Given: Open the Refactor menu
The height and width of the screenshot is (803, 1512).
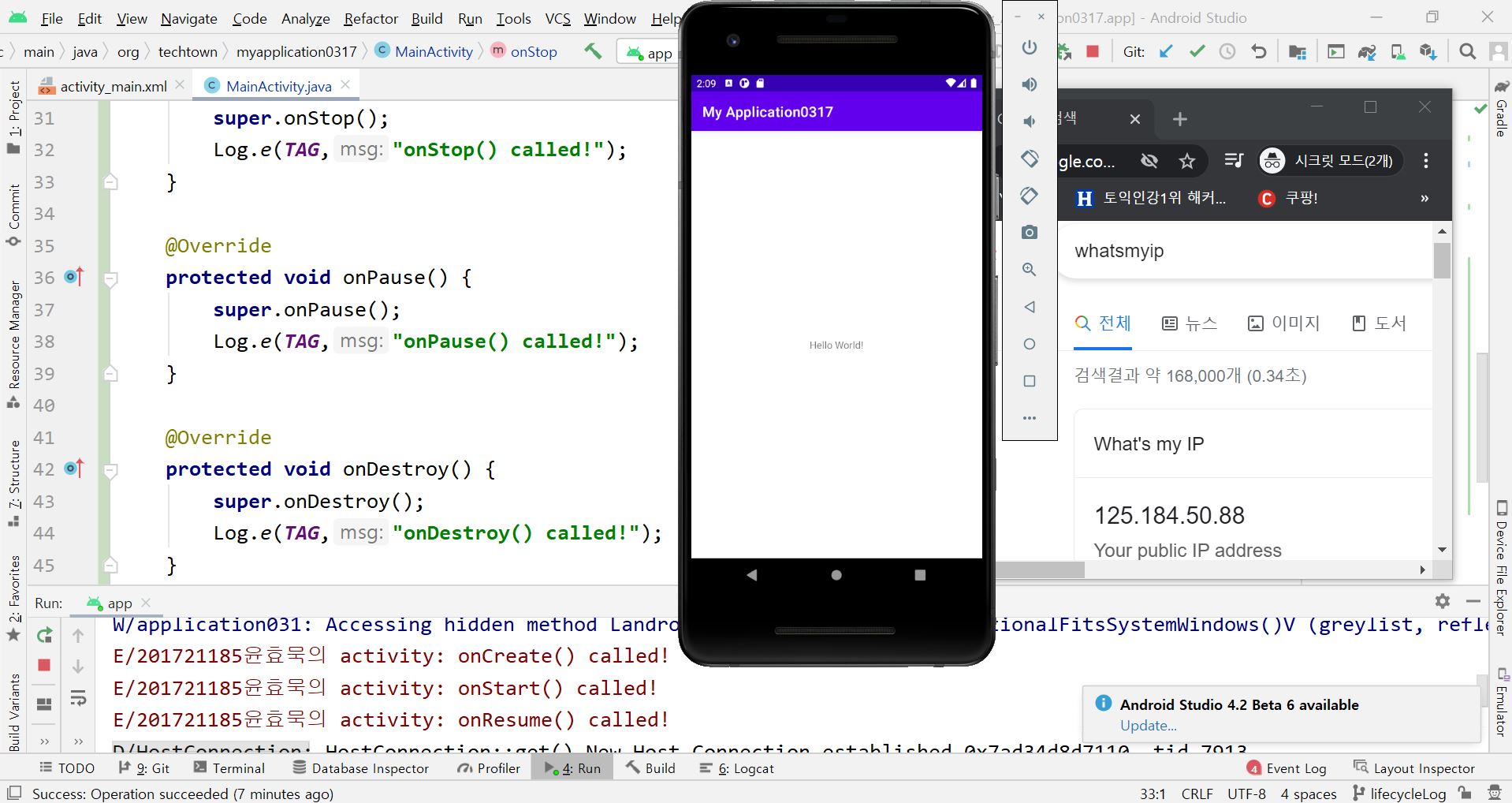Looking at the screenshot, I should coord(371,18).
